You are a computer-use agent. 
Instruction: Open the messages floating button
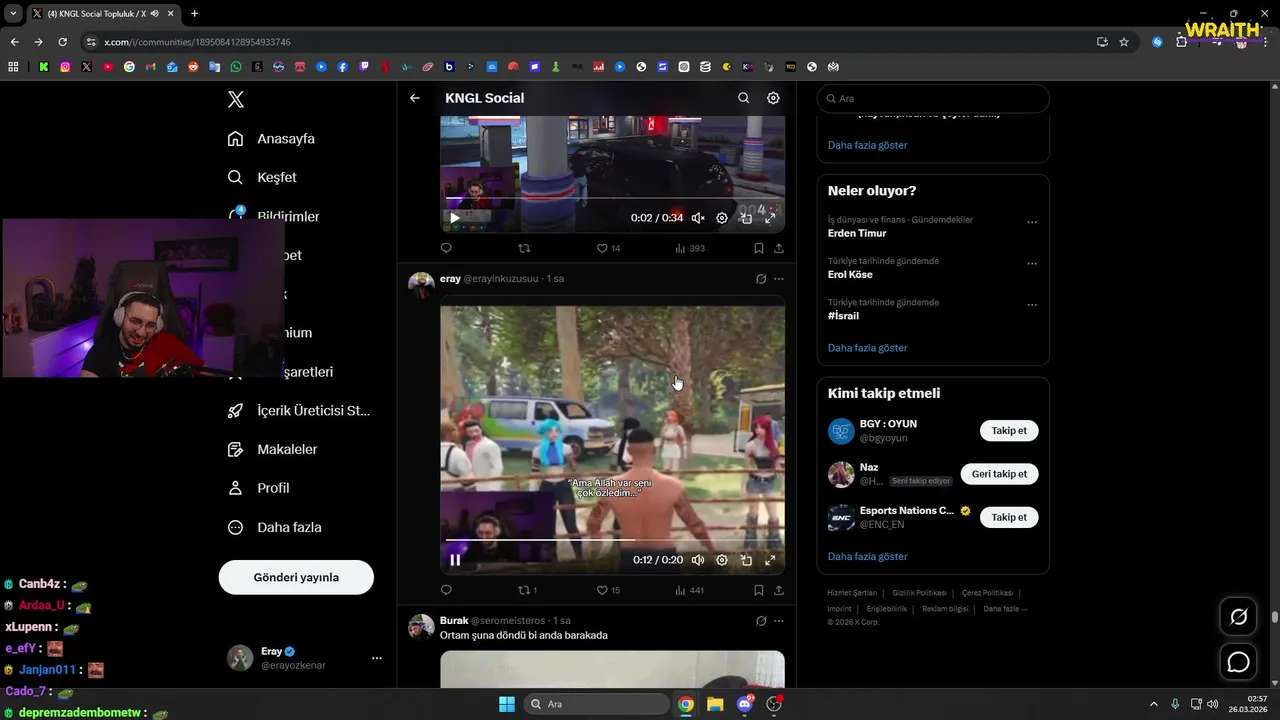pos(1238,662)
